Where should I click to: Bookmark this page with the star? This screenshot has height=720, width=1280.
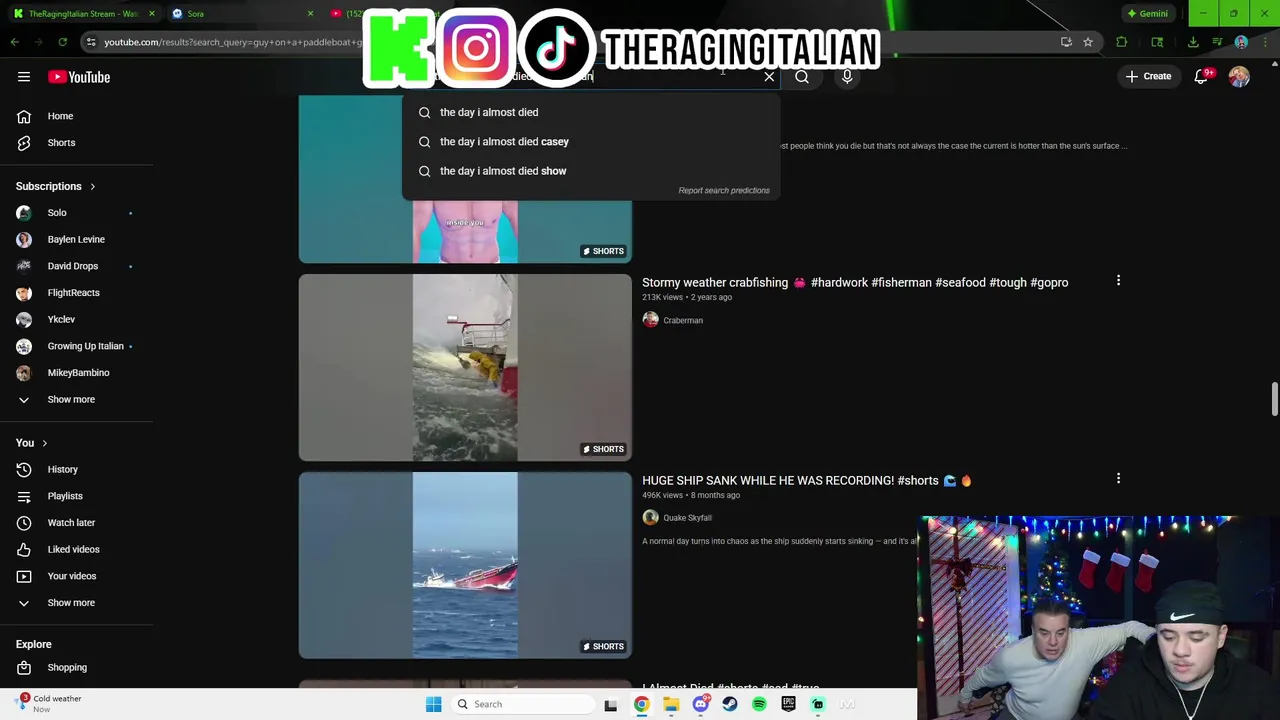(x=1088, y=42)
